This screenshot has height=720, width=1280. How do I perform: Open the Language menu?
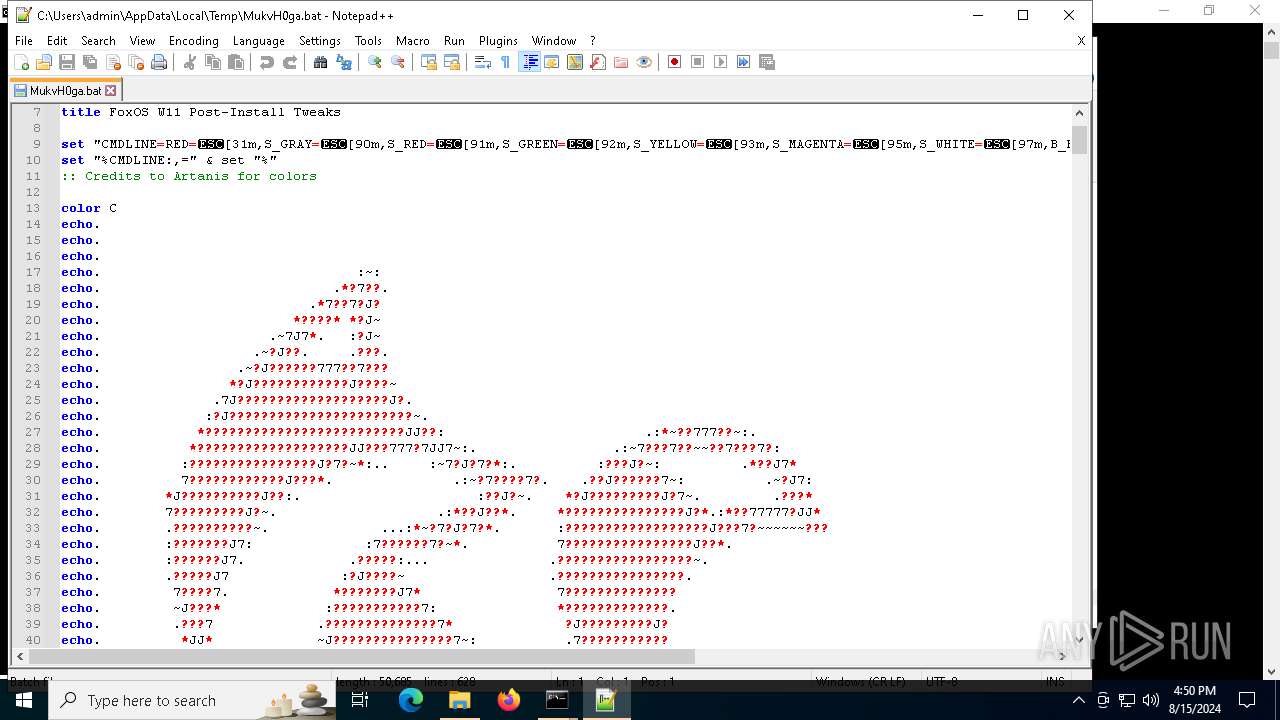pyautogui.click(x=258, y=41)
